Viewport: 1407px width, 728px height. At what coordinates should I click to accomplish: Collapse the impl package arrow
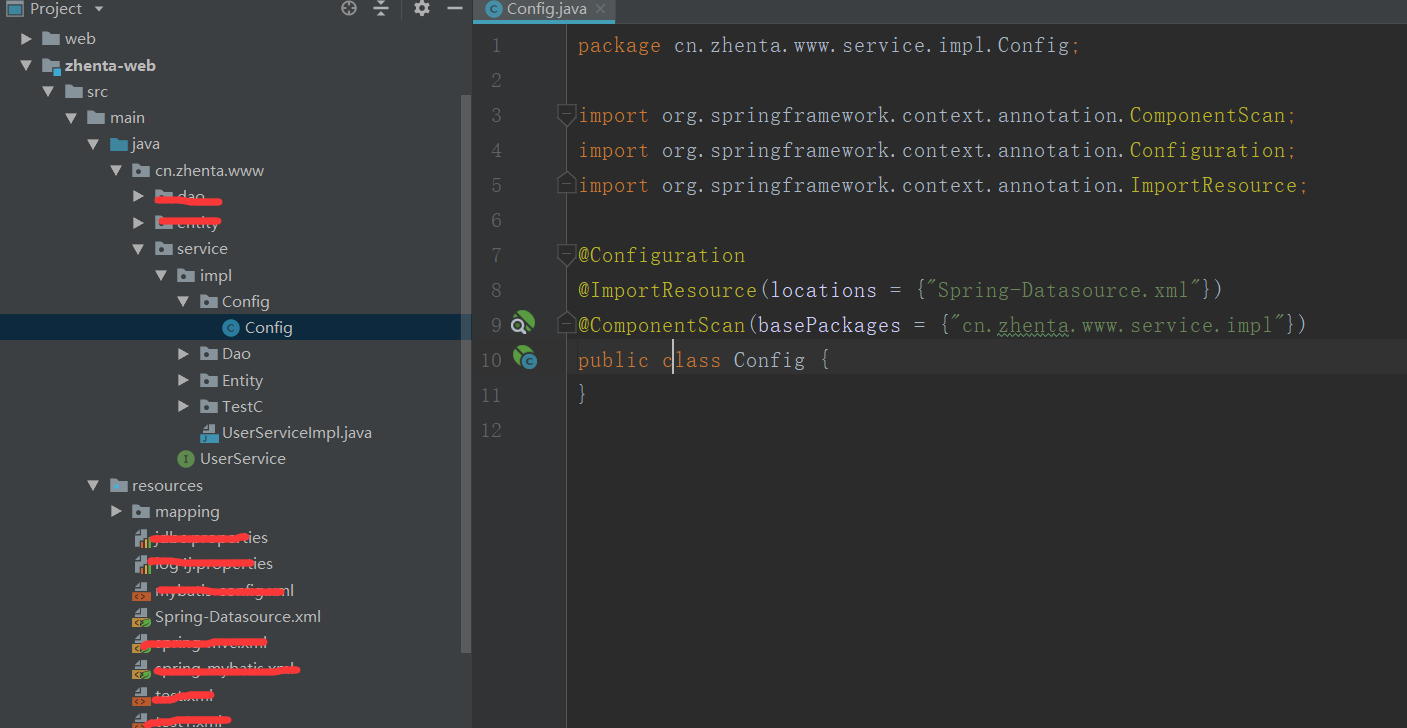pos(161,275)
